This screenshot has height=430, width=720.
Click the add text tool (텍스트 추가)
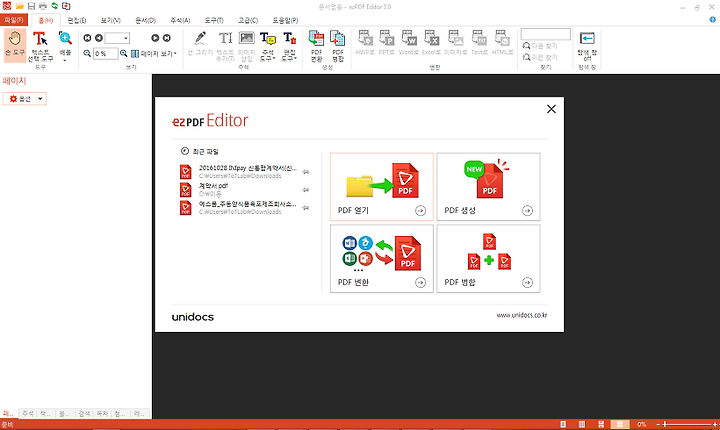point(225,45)
